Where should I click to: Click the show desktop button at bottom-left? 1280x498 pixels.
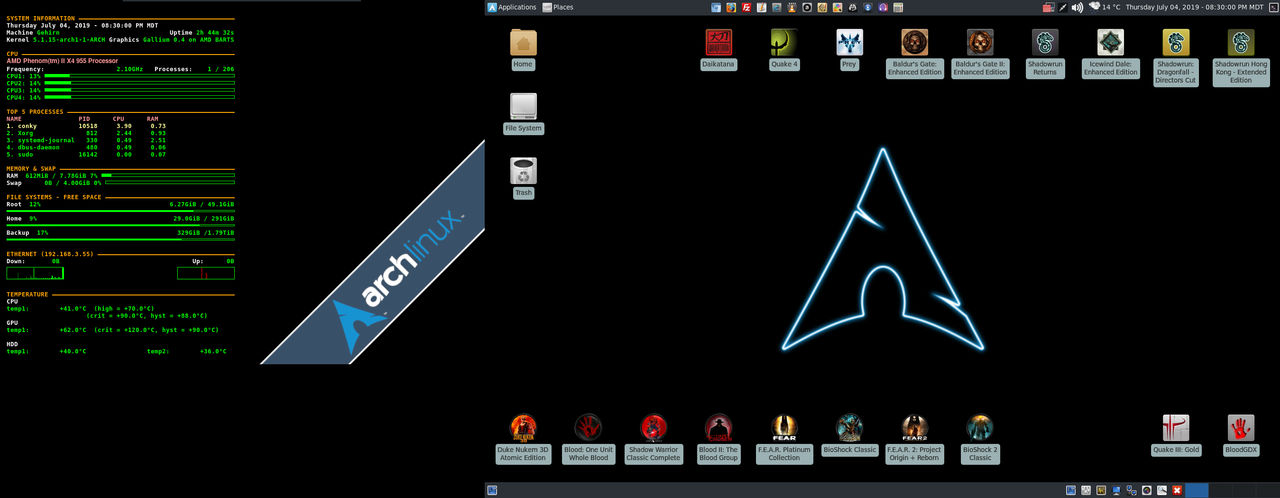point(492,490)
